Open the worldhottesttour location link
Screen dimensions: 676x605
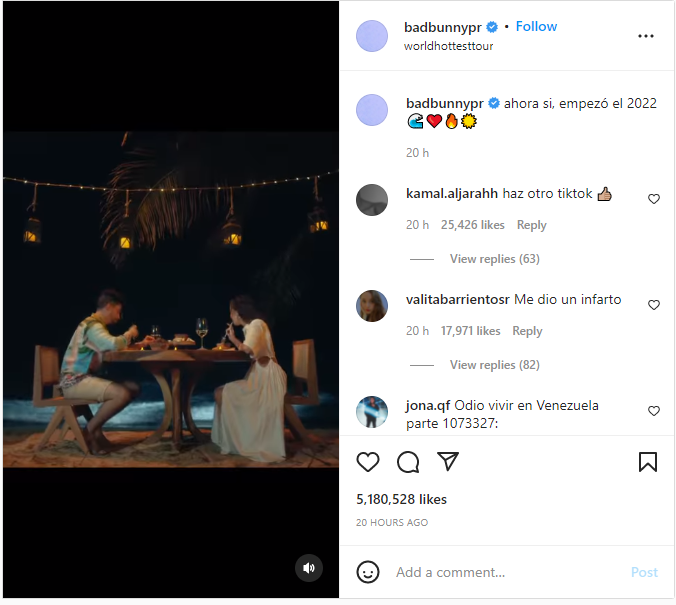click(x=448, y=46)
